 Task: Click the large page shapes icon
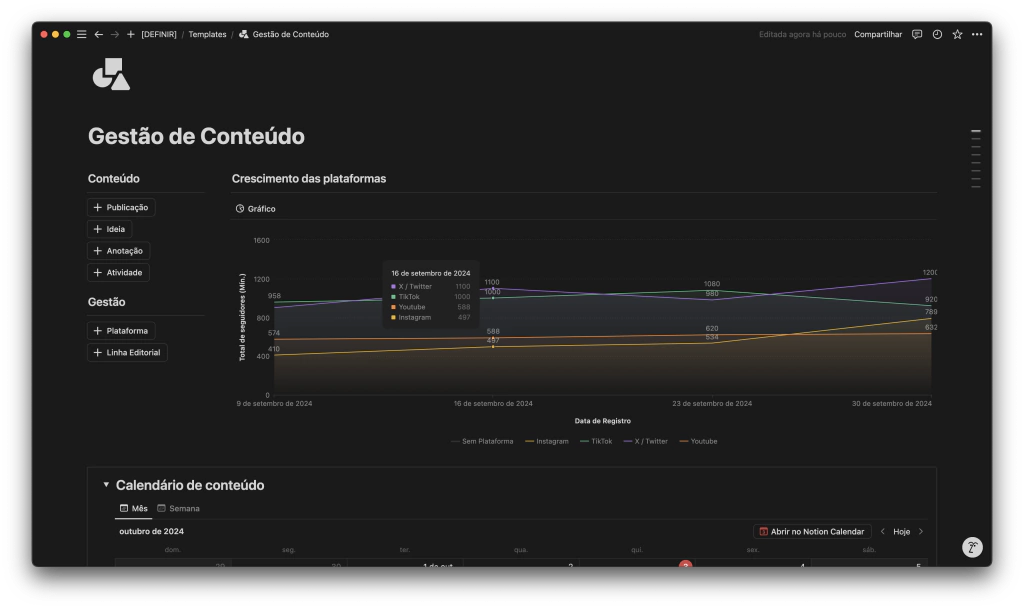point(111,74)
